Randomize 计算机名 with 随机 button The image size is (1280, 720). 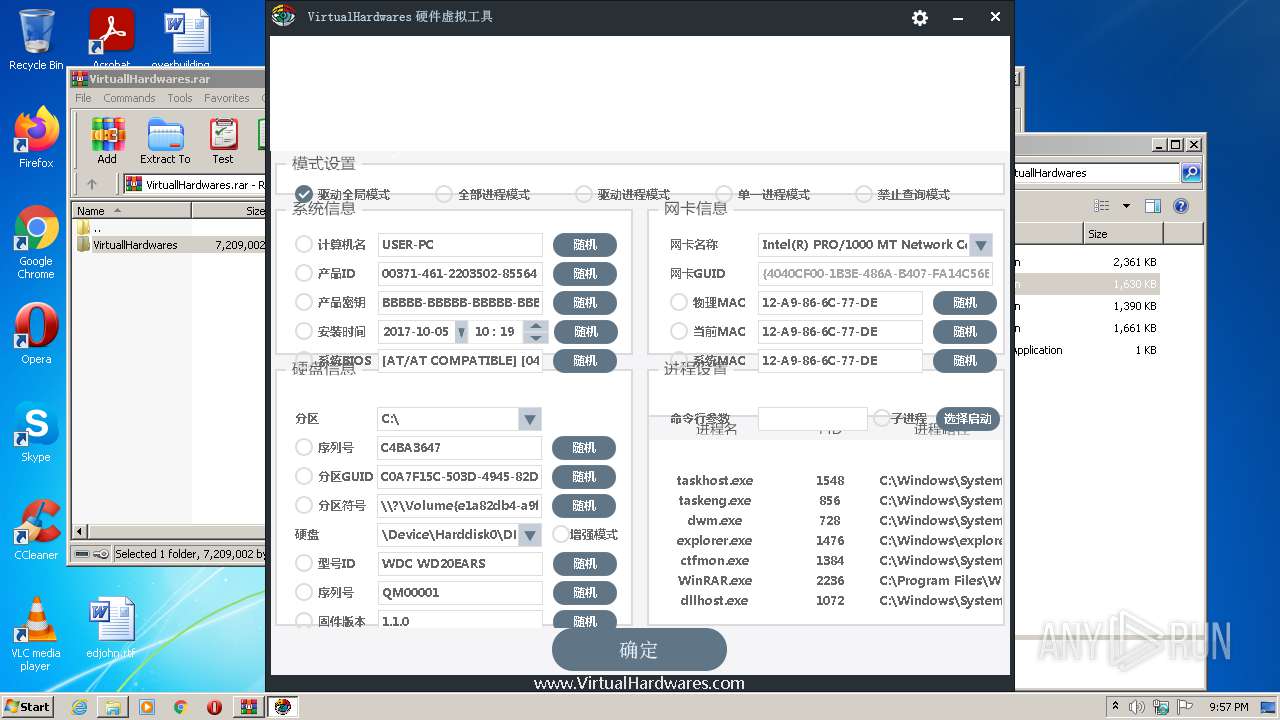(585, 245)
